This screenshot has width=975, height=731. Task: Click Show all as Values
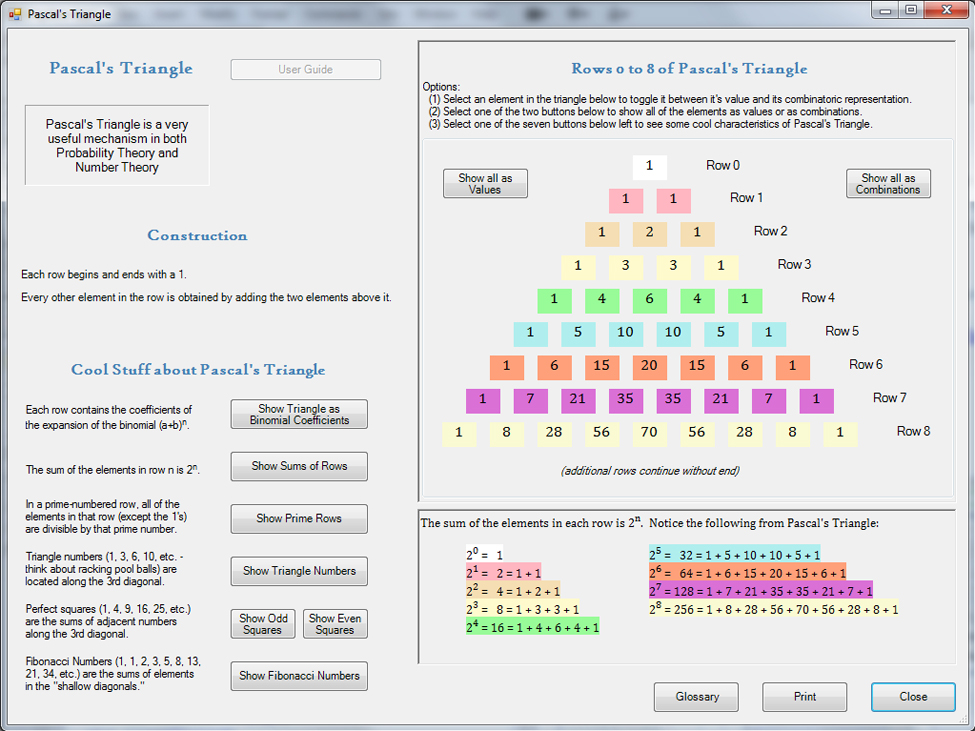click(485, 184)
